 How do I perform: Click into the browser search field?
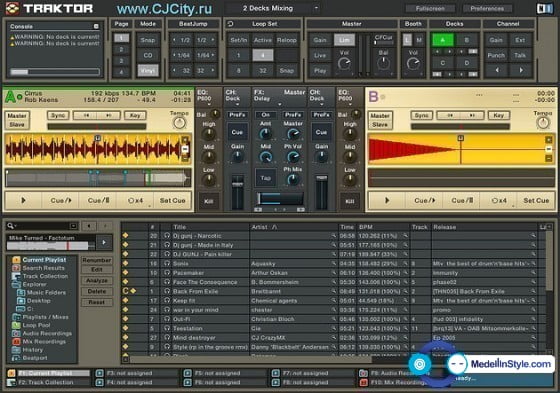pyautogui.click(x=42, y=226)
